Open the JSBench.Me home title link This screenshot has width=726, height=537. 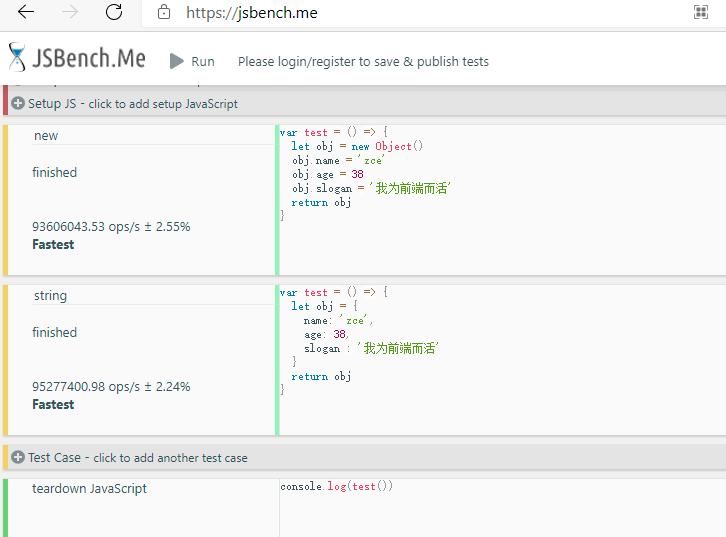click(x=88, y=58)
